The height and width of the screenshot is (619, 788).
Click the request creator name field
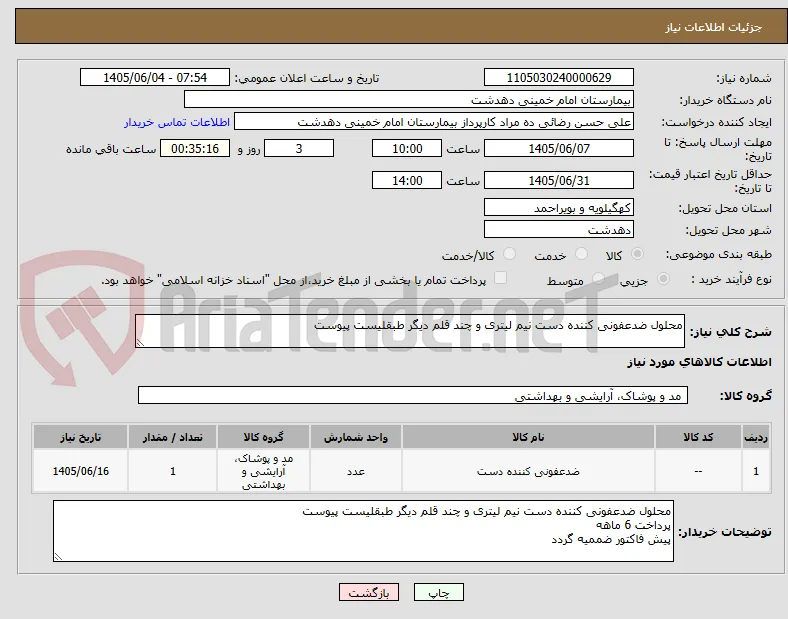tap(434, 122)
